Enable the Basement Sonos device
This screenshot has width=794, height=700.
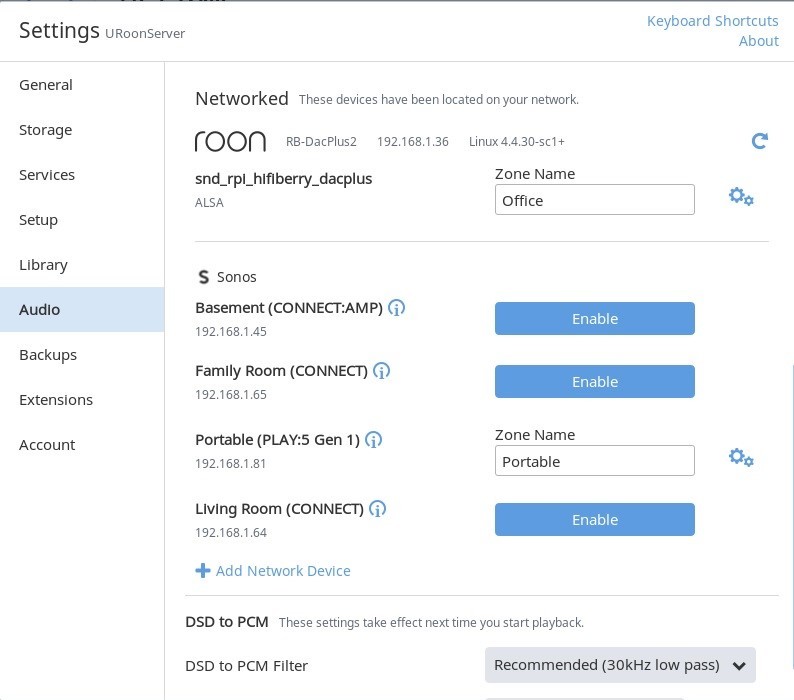pyautogui.click(x=594, y=319)
